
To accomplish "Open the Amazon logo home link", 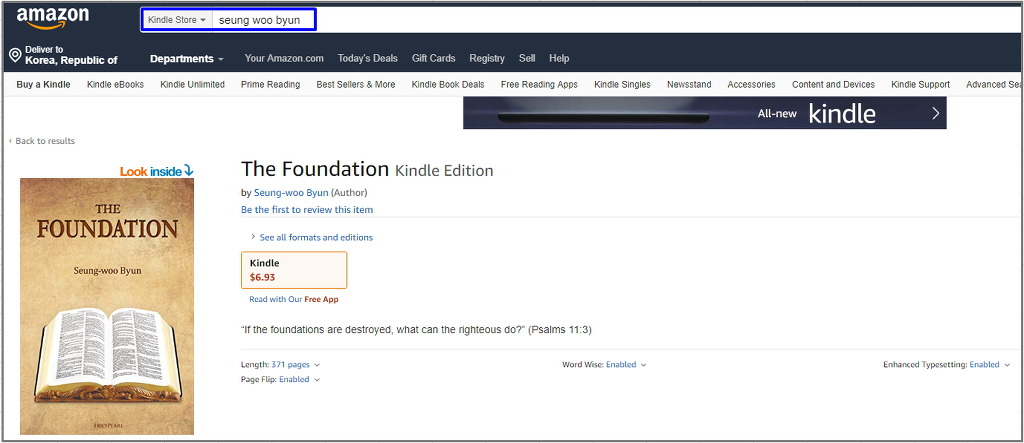I will (53, 18).
